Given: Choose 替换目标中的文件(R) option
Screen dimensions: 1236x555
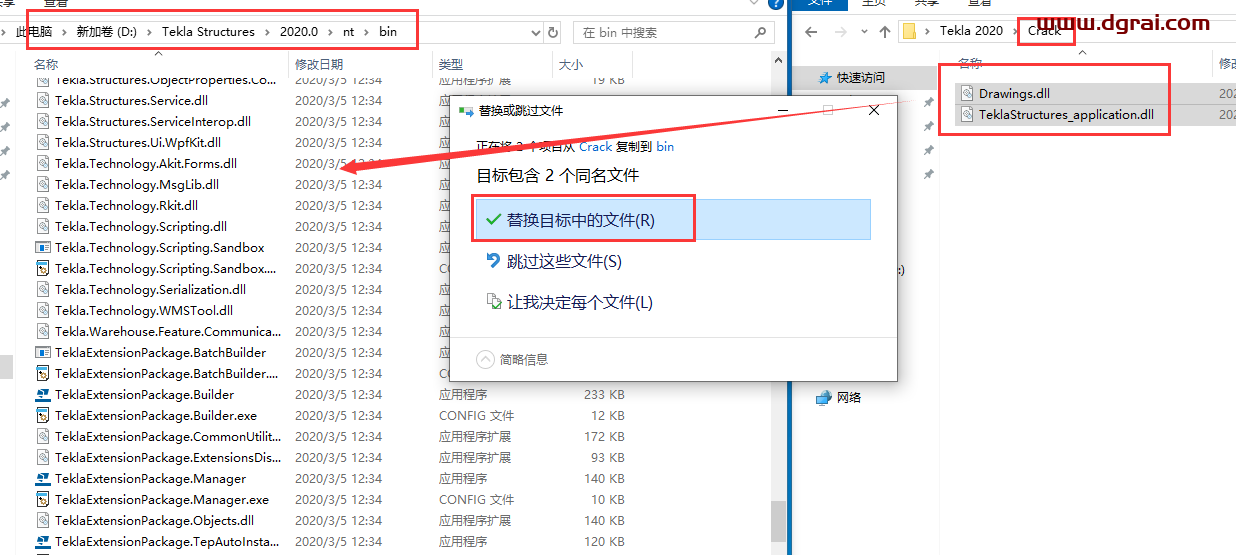Looking at the screenshot, I should click(x=673, y=219).
